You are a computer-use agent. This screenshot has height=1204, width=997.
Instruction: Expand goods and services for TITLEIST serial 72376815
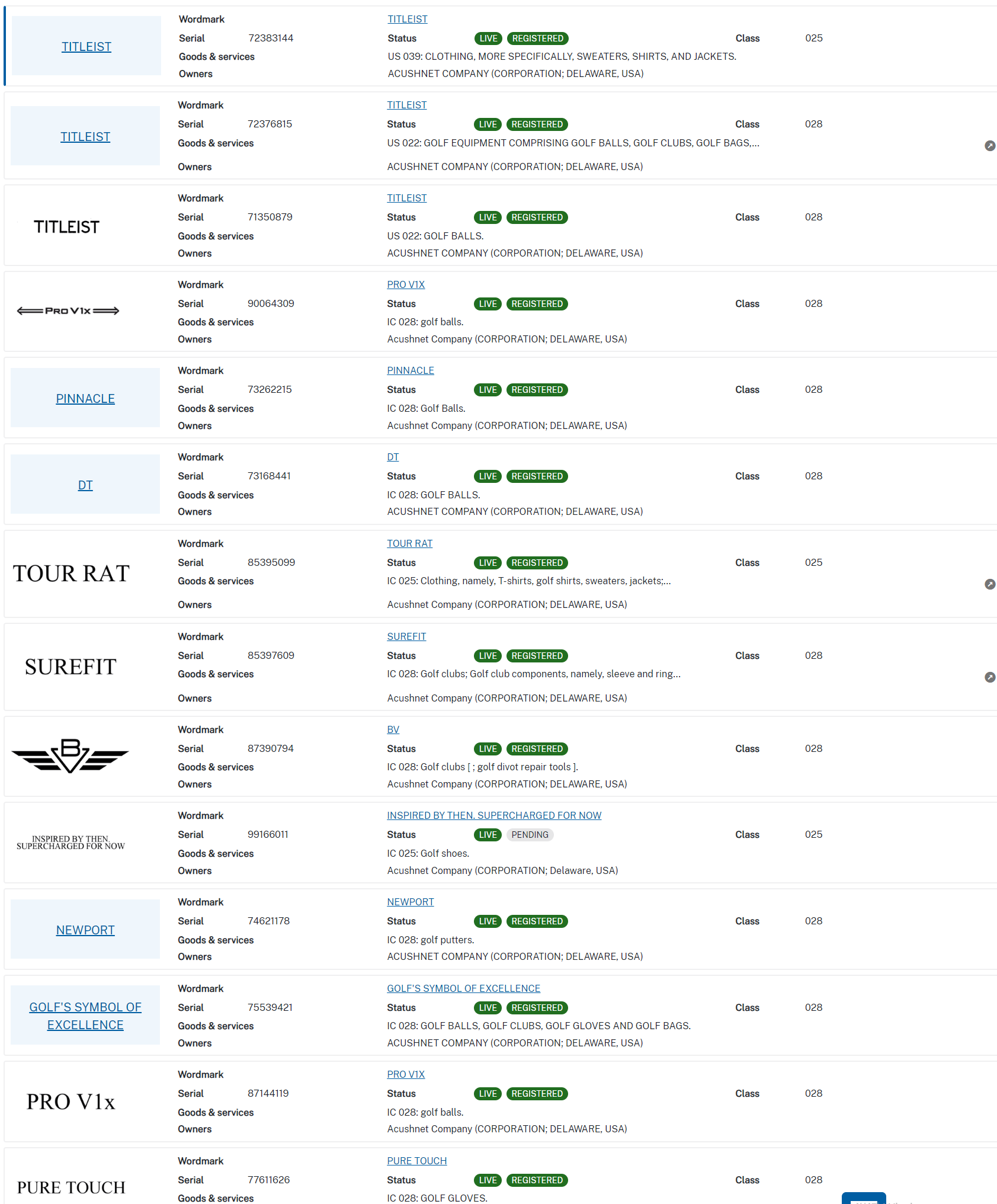(x=989, y=146)
